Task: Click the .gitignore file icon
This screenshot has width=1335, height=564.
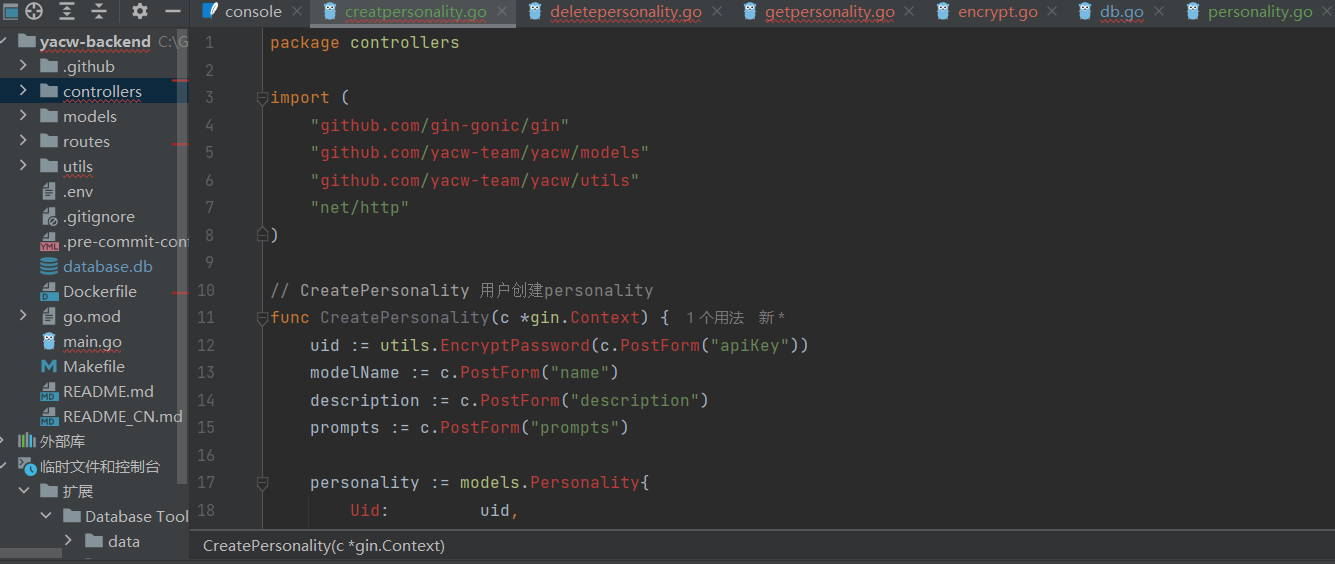Action: pyautogui.click(x=49, y=217)
